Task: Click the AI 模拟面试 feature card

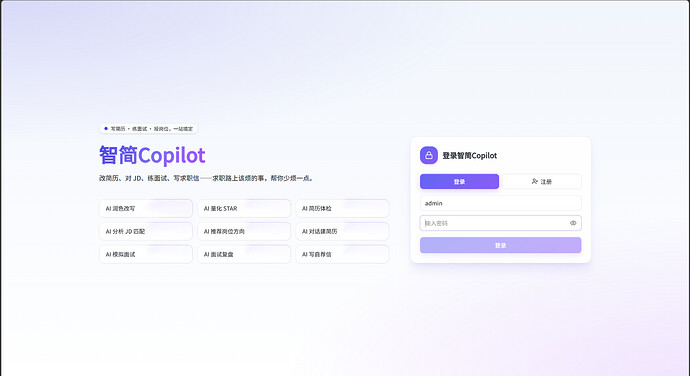Action: [146, 254]
